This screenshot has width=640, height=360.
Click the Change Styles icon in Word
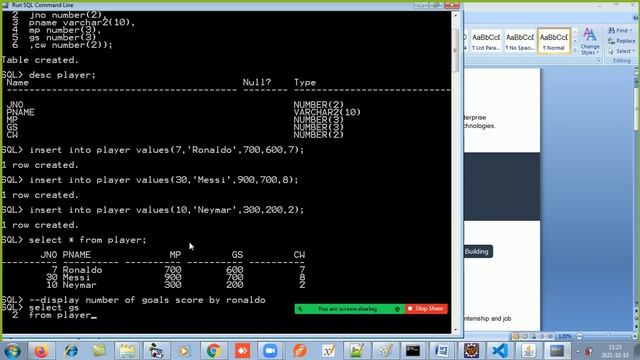point(589,41)
